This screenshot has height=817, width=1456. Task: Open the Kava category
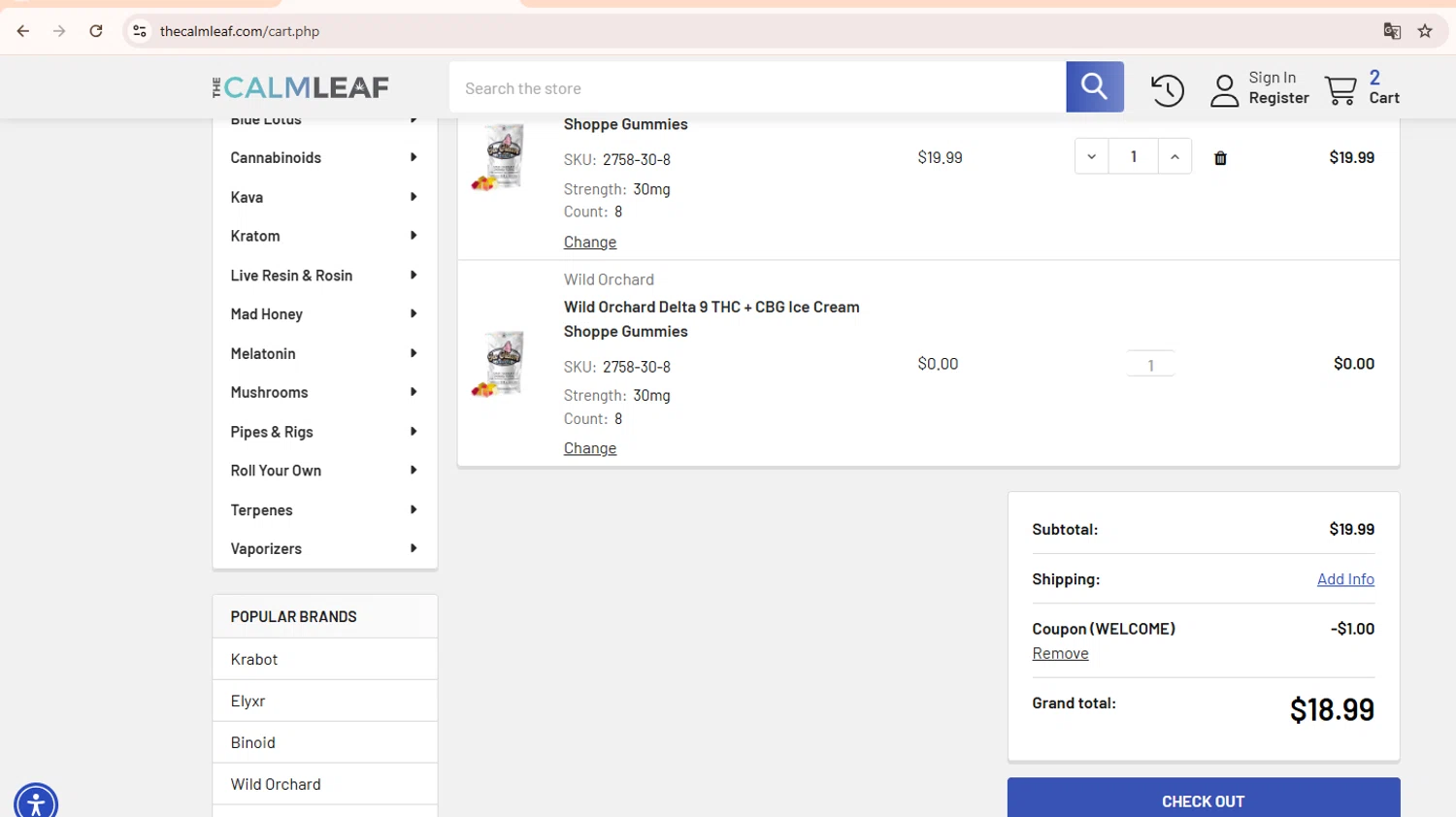pyautogui.click(x=247, y=197)
